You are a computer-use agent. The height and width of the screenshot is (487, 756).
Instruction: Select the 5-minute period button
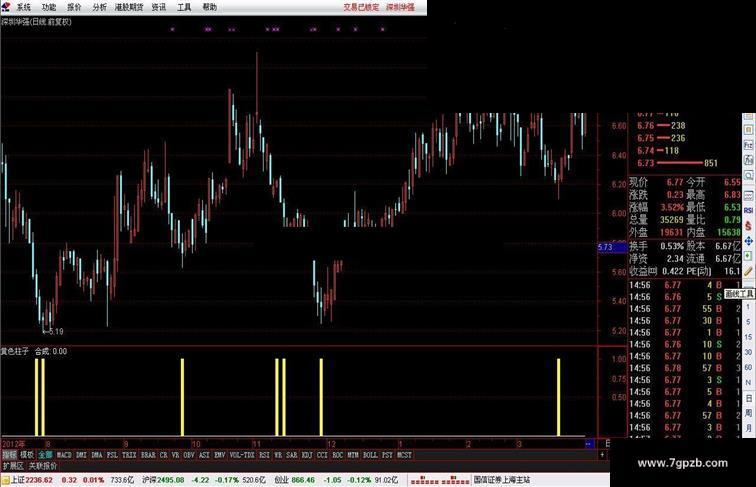pos(748,322)
